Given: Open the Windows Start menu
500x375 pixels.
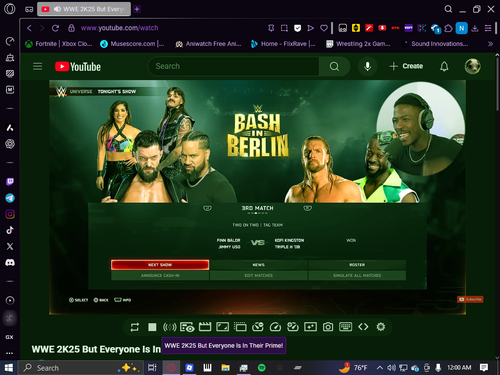Looking at the screenshot, I should 8,368.
